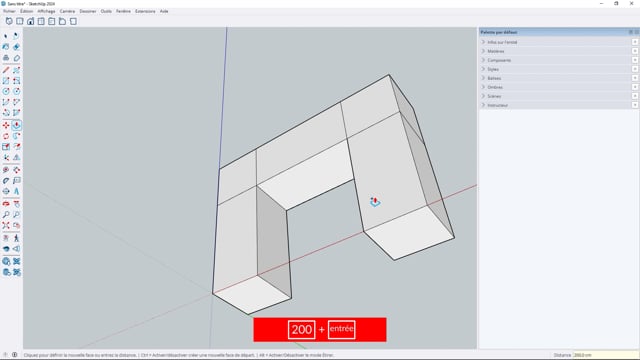Open the Affichage menu

tap(46, 11)
